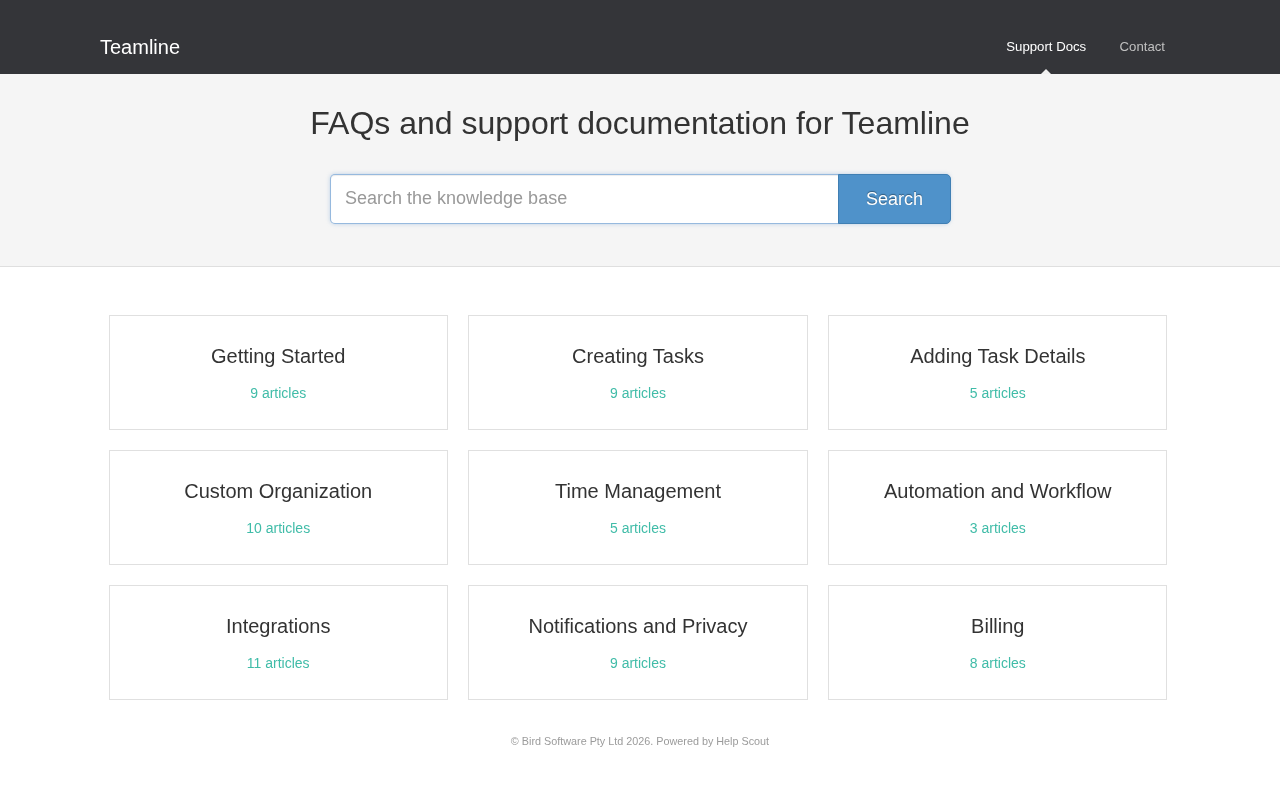Image resolution: width=1280 pixels, height=800 pixels.
Task: Click the page heading about Teamline FAQs
Action: tap(640, 123)
